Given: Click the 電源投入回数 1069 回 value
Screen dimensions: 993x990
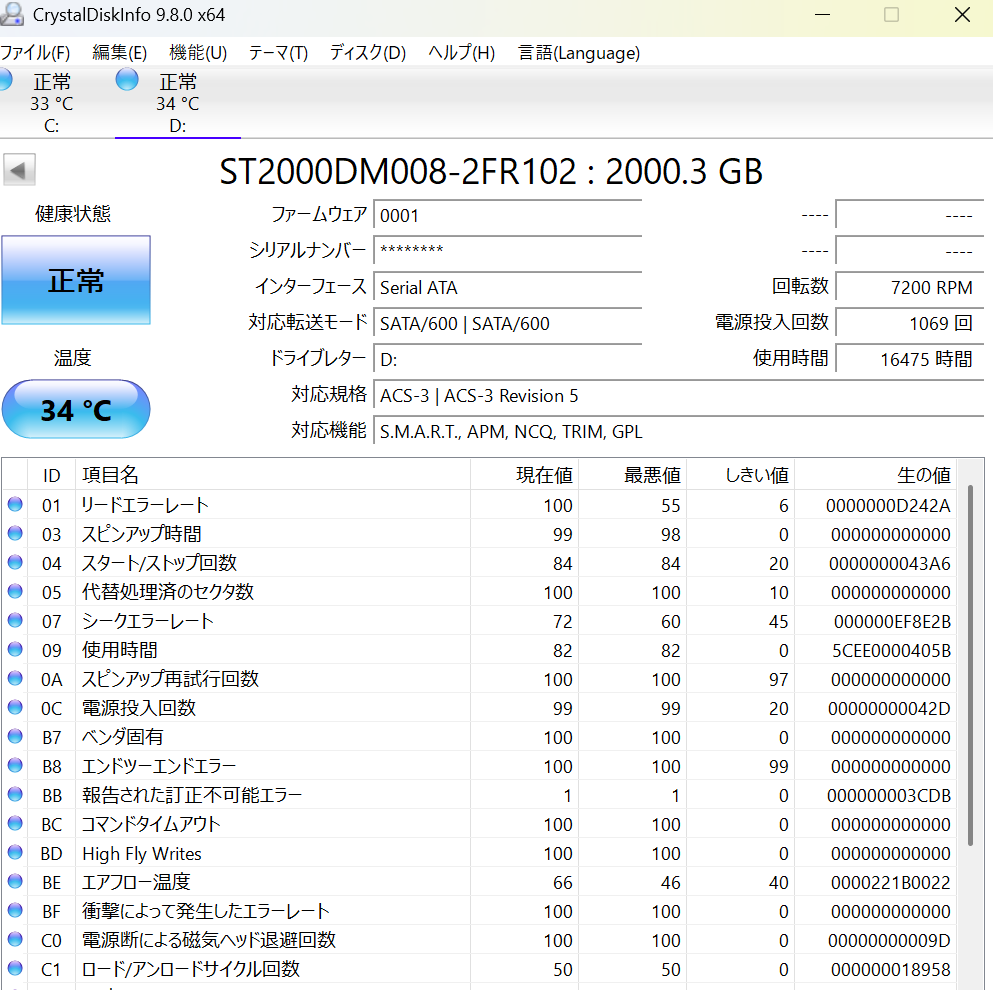Looking at the screenshot, I should [x=910, y=323].
